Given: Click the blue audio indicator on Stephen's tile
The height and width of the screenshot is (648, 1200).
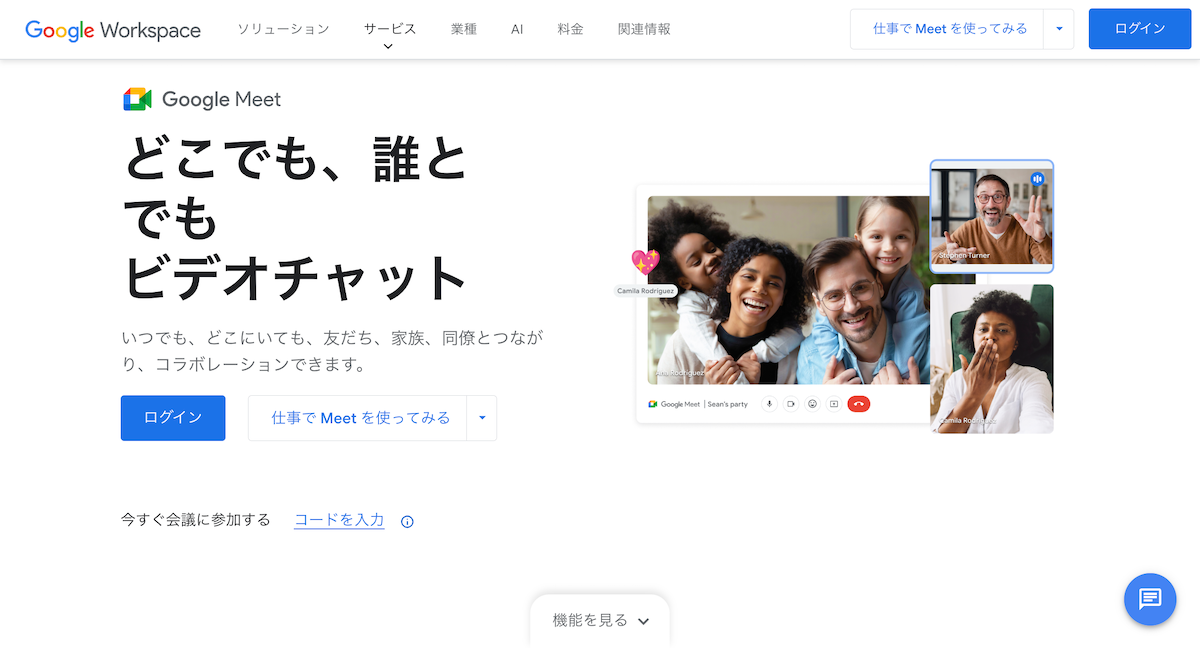Looking at the screenshot, I should click(1037, 179).
